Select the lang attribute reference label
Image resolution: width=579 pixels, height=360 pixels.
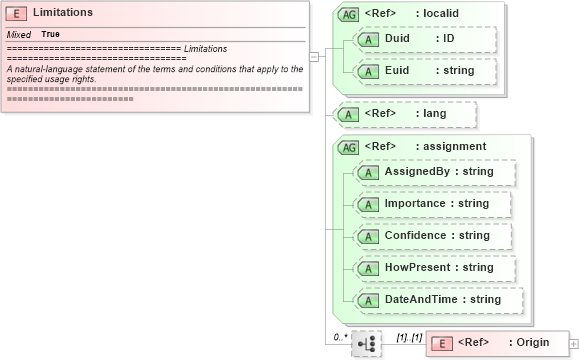pos(405,113)
